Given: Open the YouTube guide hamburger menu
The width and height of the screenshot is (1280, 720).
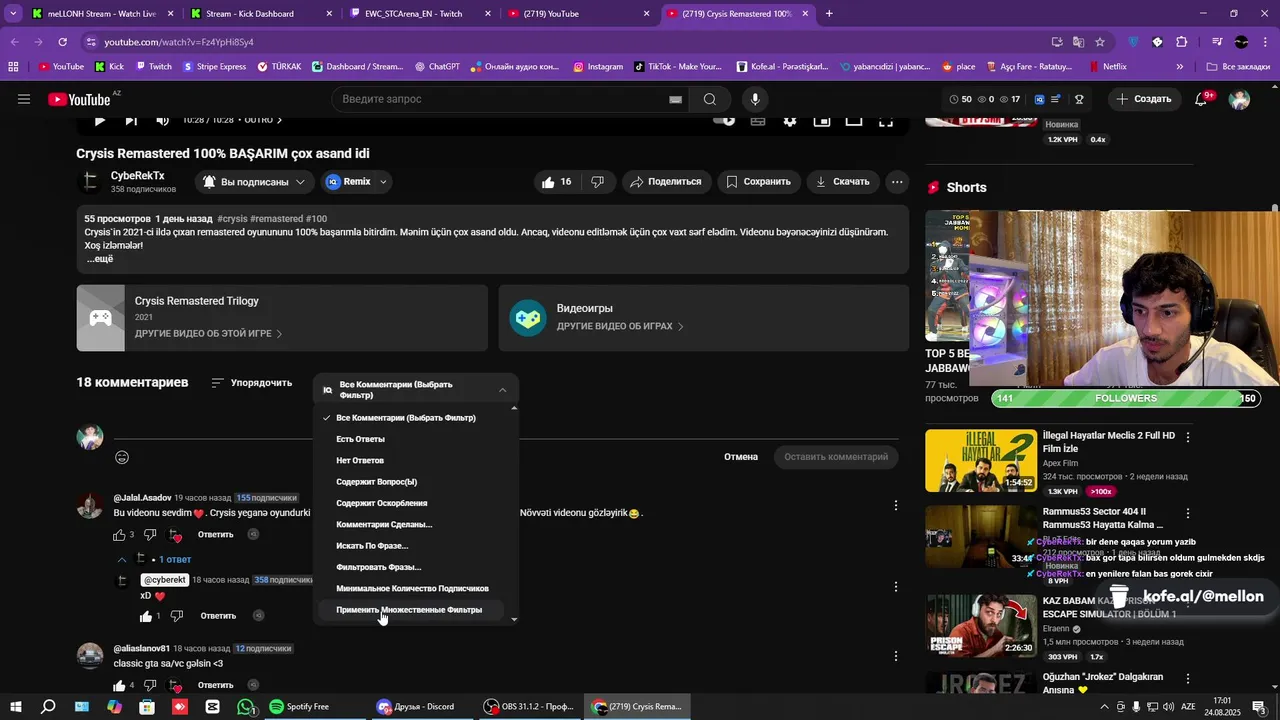Looking at the screenshot, I should pyautogui.click(x=24, y=99).
